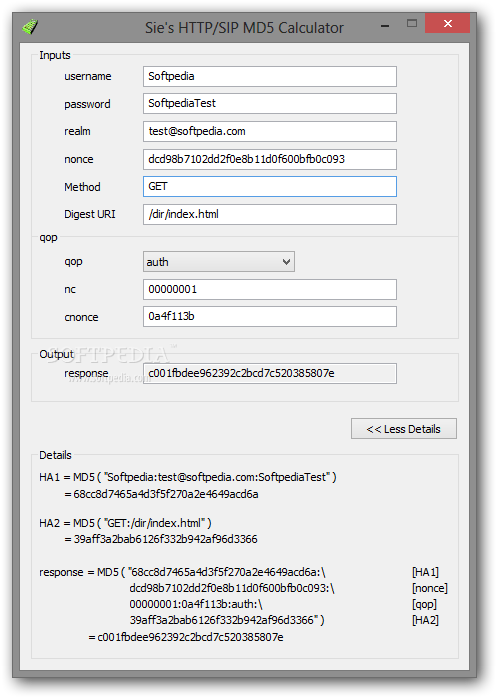Click the 00000001:0a4f113b:auth:\ line
The width and height of the screenshot is (497, 698).
[196, 604]
